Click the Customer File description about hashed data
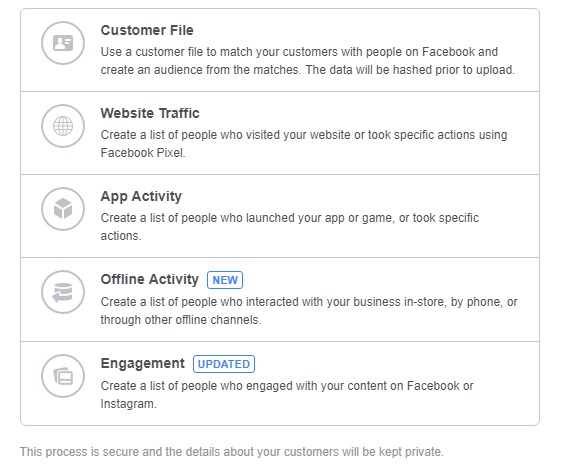Screen dimensions: 564x467 [308, 61]
